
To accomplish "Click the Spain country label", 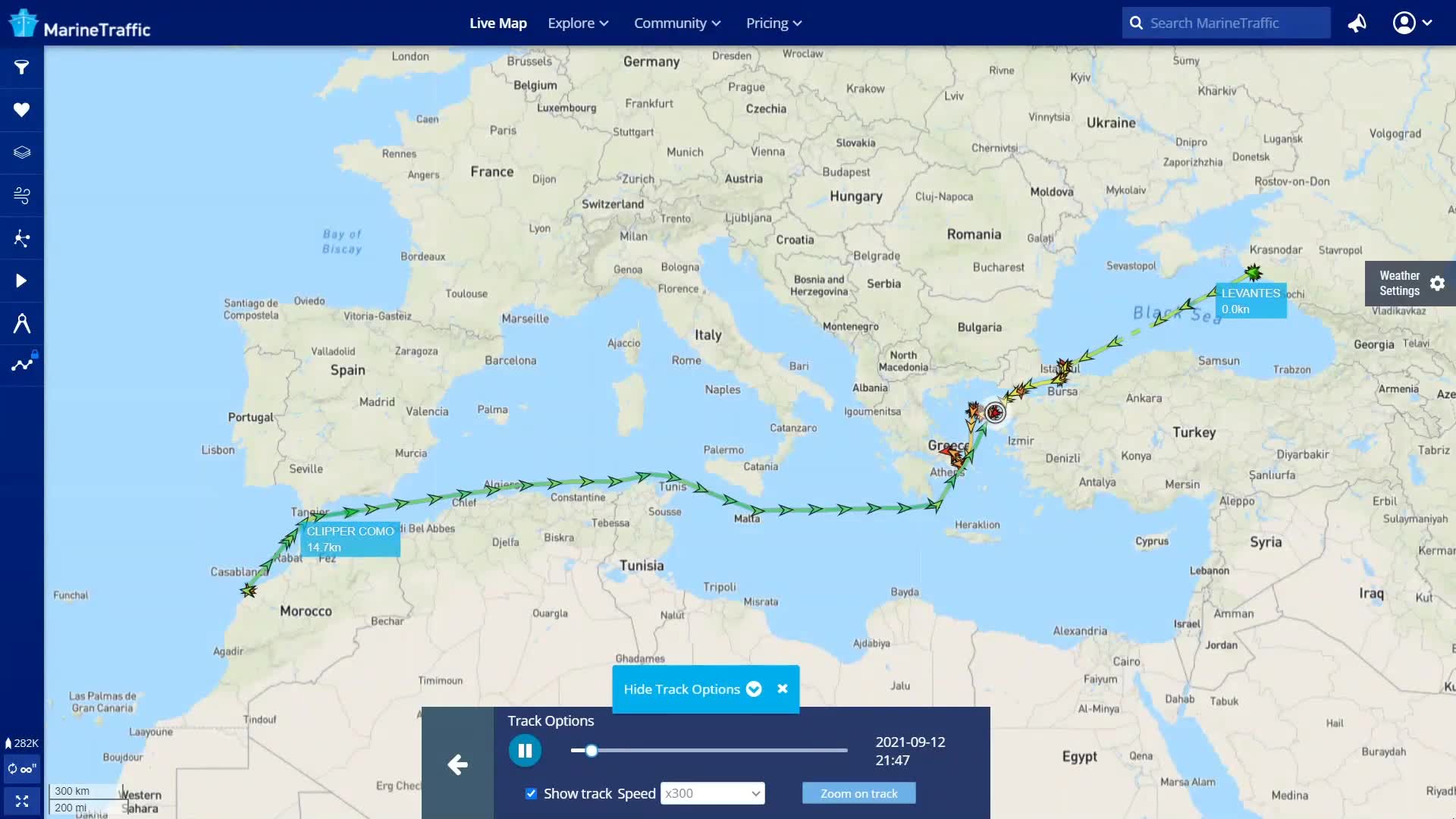I will click(x=347, y=369).
